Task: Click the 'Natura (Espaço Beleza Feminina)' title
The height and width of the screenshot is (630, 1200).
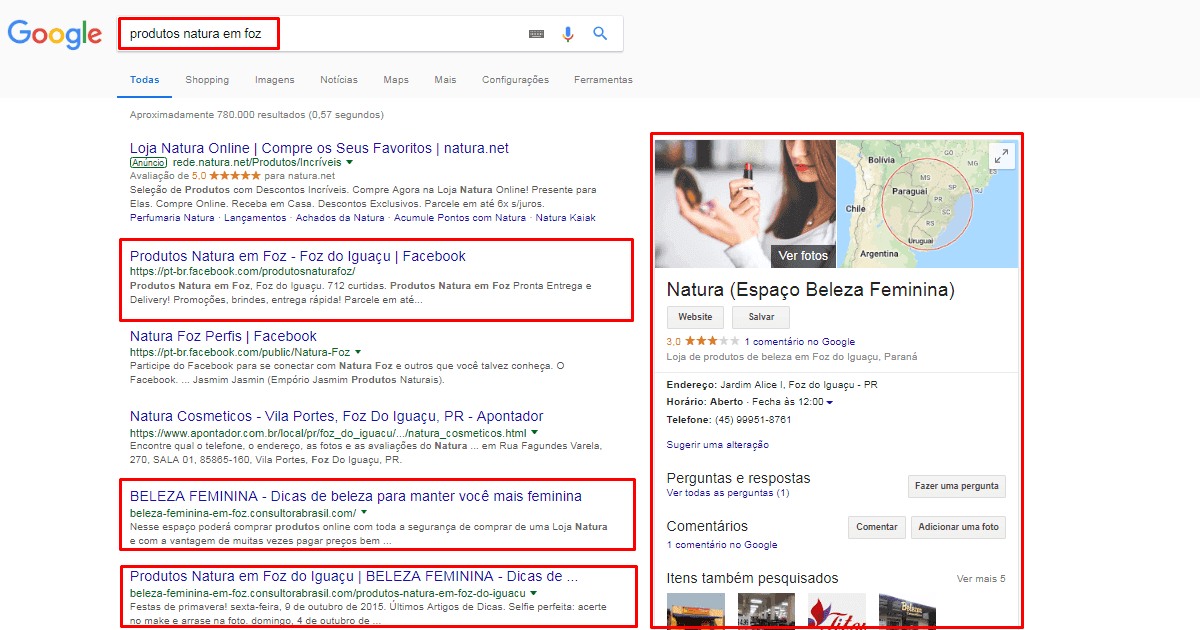Action: coord(811,290)
